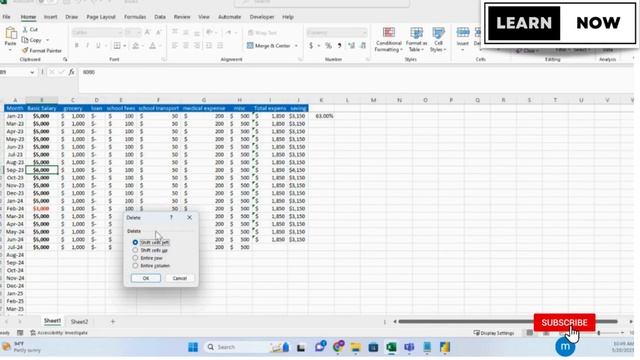Viewport: 640px width, 360px height.
Task: Expand Merge & Center dropdown arrow
Action: tap(296, 46)
